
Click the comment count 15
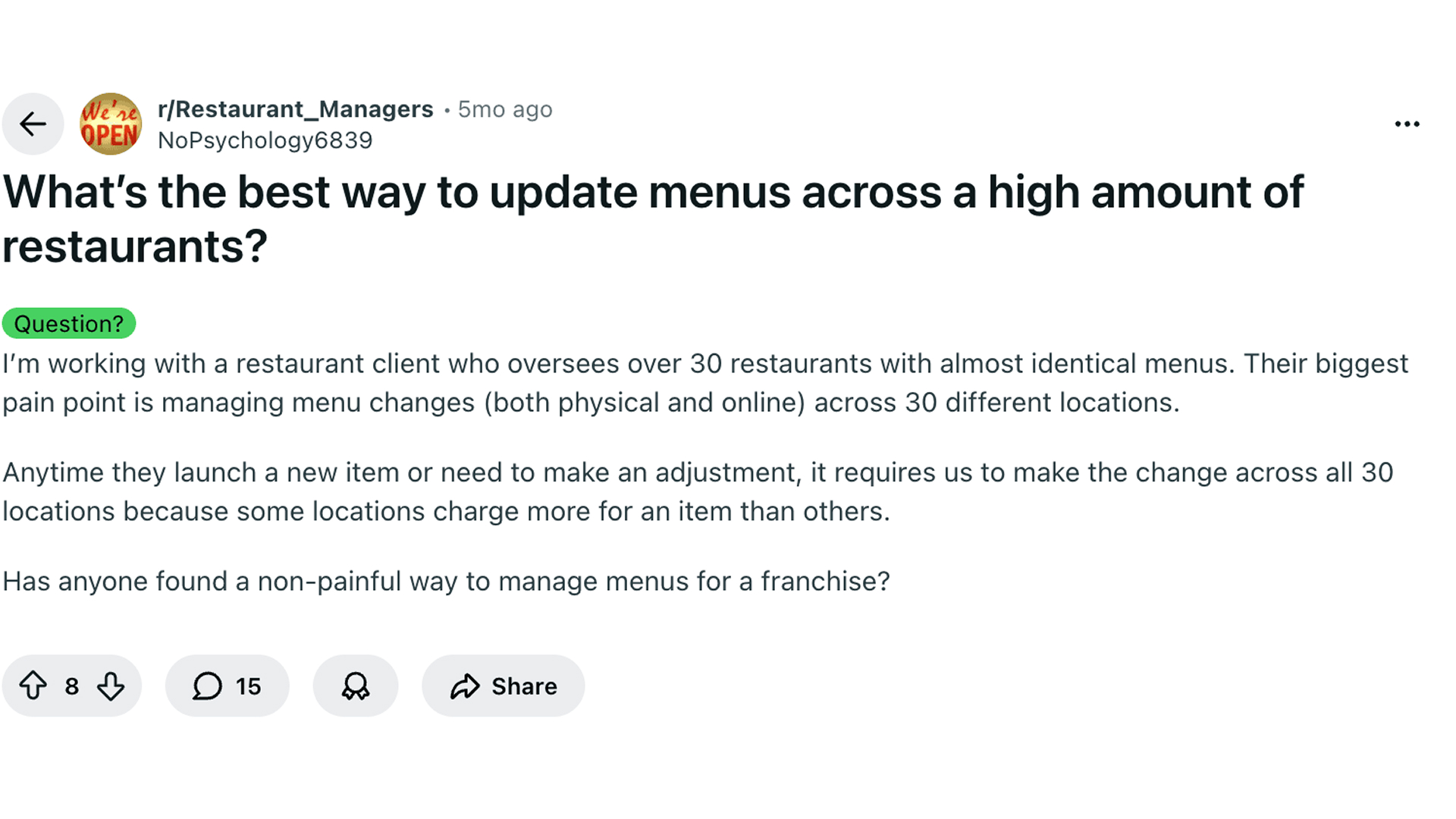click(248, 686)
